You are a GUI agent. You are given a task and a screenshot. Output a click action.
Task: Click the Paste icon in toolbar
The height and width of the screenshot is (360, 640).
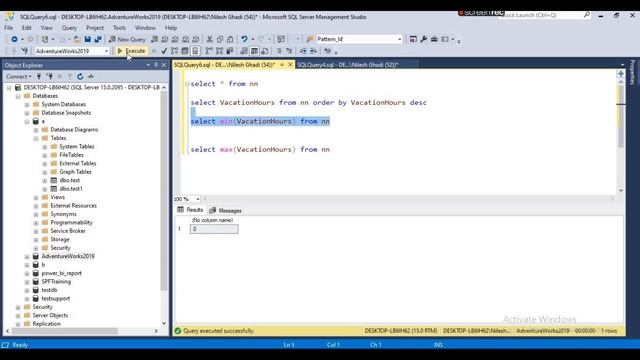[230, 39]
